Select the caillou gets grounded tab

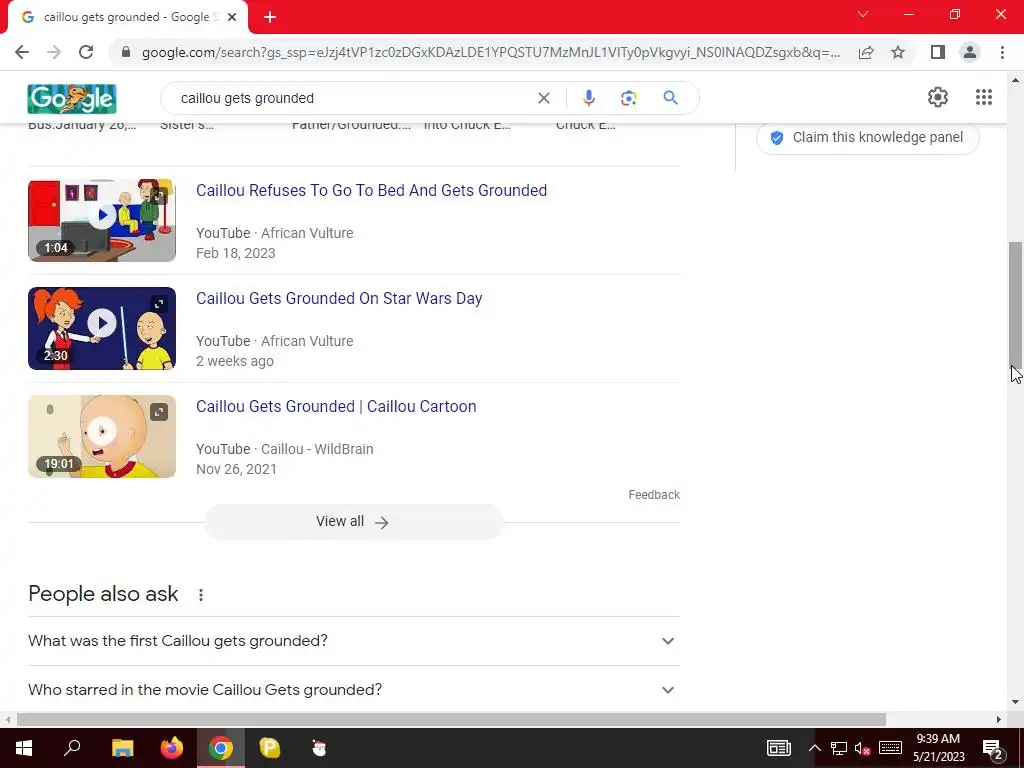point(127,17)
